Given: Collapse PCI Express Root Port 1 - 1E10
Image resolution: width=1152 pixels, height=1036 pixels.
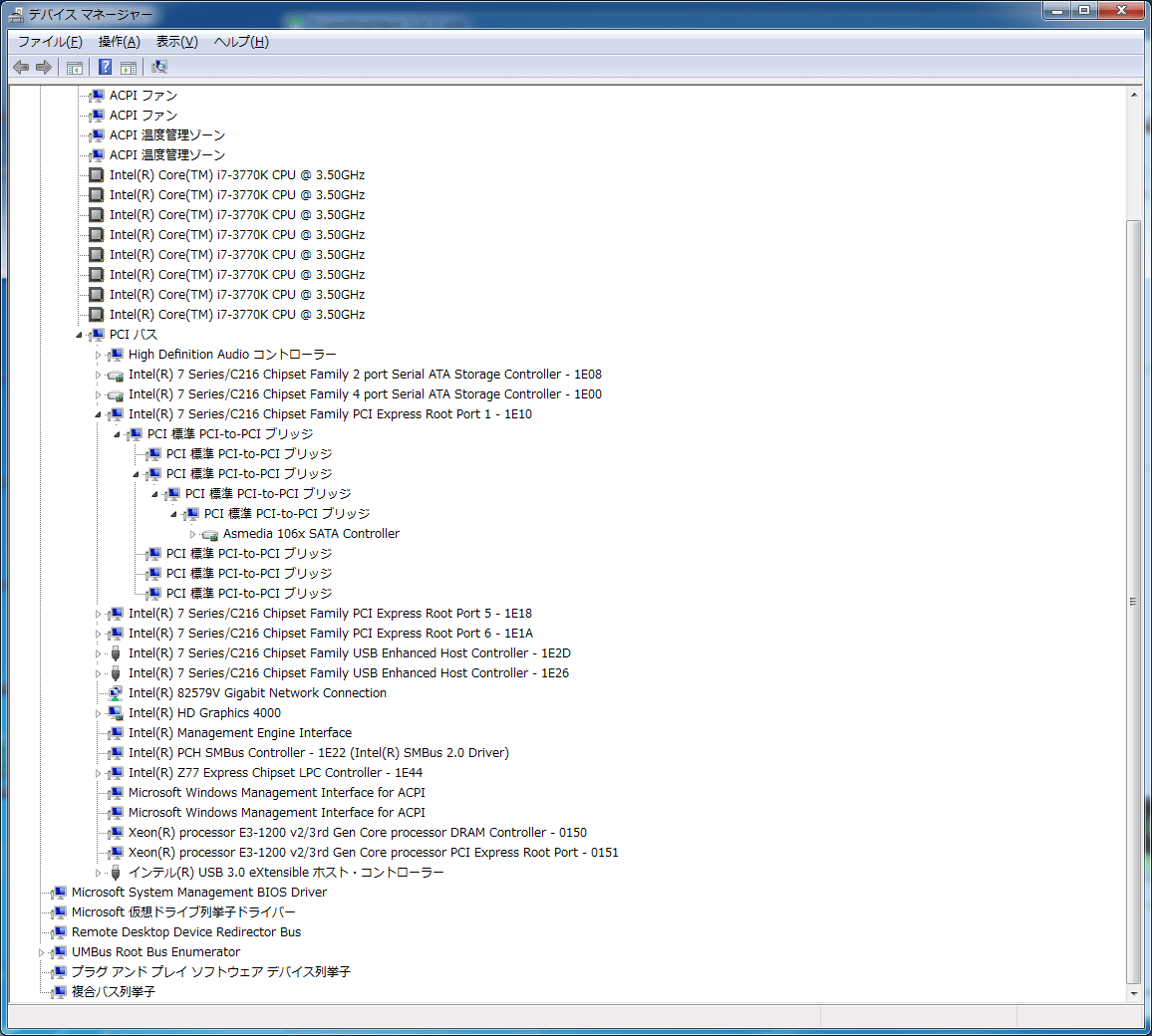Looking at the screenshot, I should [98, 414].
